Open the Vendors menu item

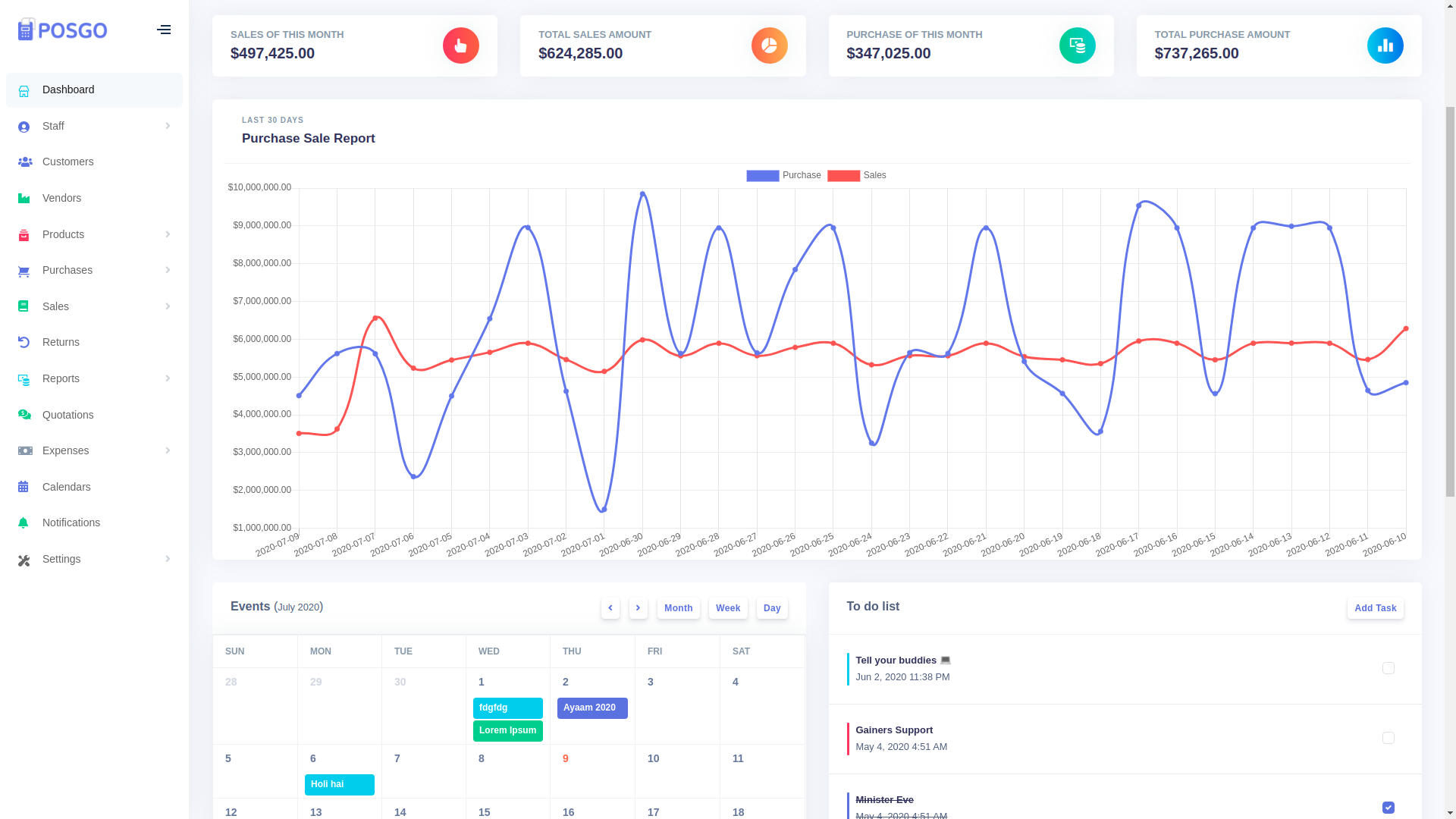tap(94, 198)
